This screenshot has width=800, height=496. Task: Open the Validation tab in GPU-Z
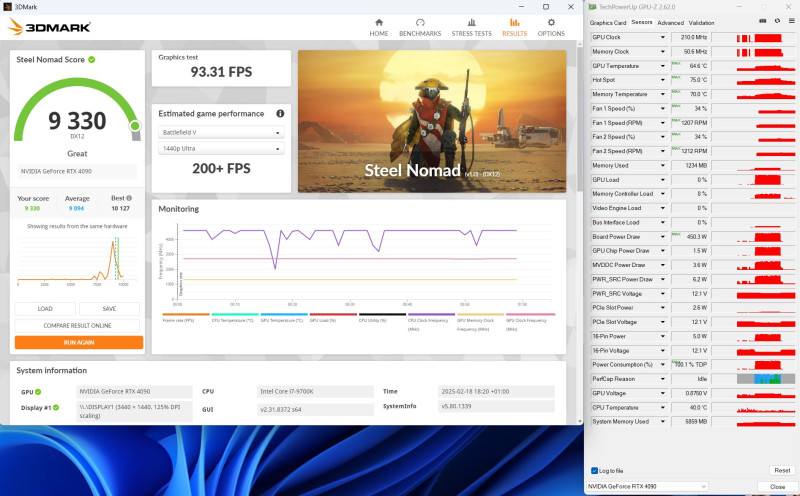pyautogui.click(x=702, y=22)
